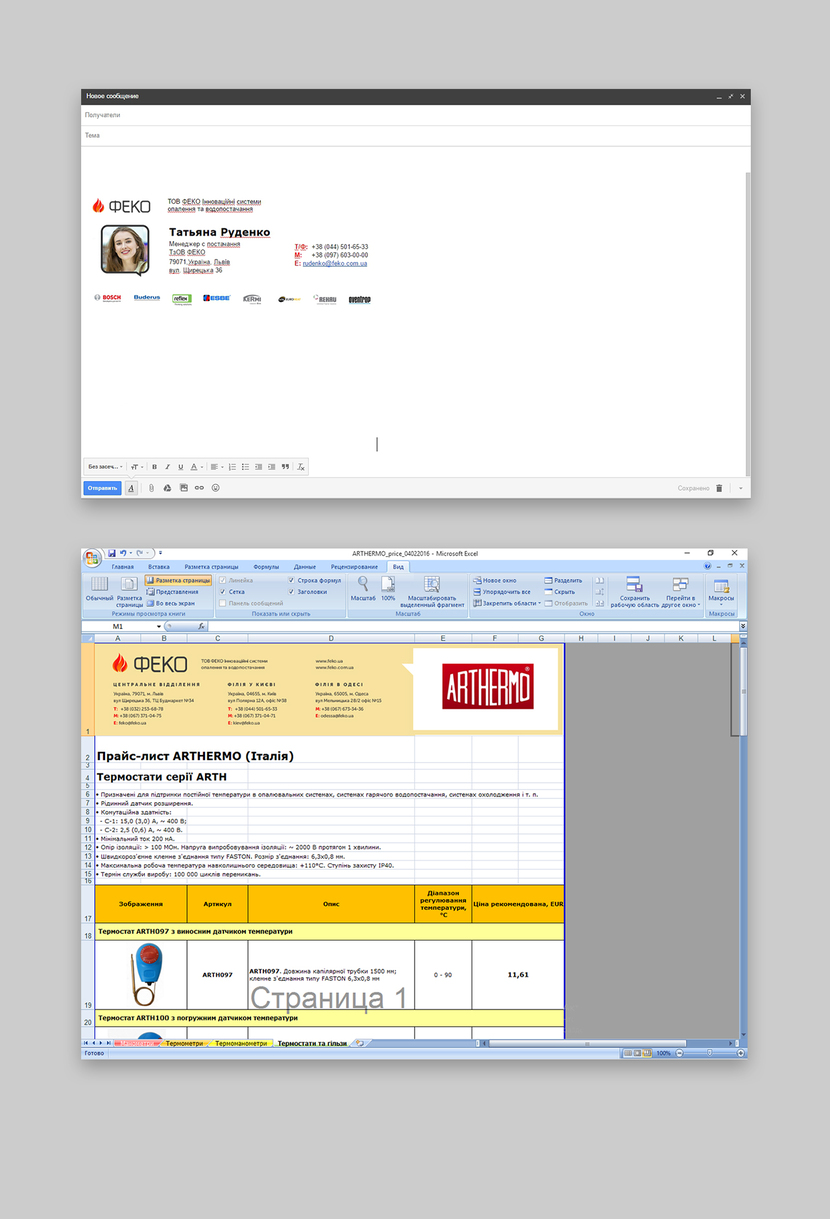This screenshot has width=830, height=1219.
Task: Switch to the Термоманометри sheet tab
Action: point(242,1043)
